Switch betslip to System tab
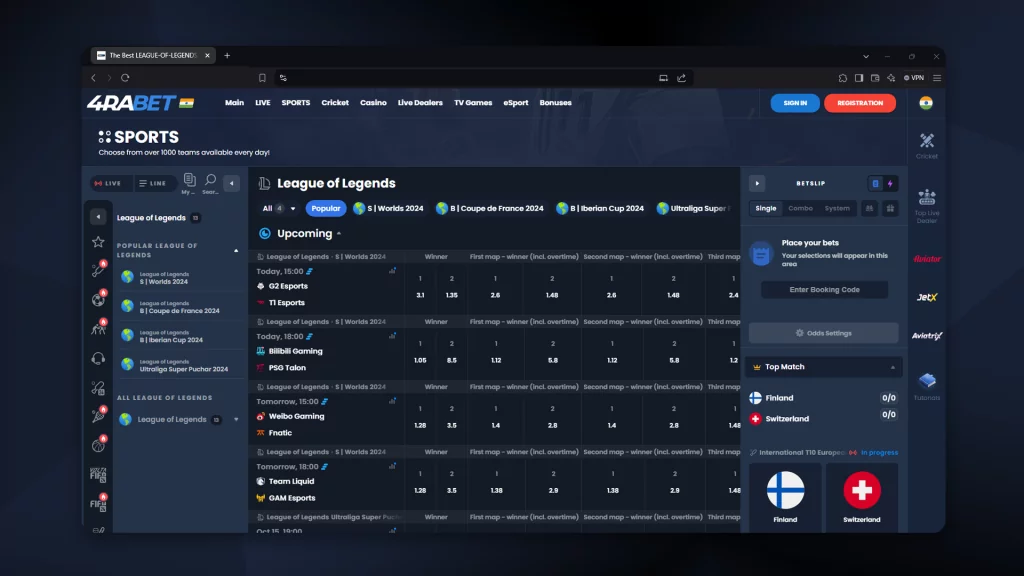 [x=837, y=208]
